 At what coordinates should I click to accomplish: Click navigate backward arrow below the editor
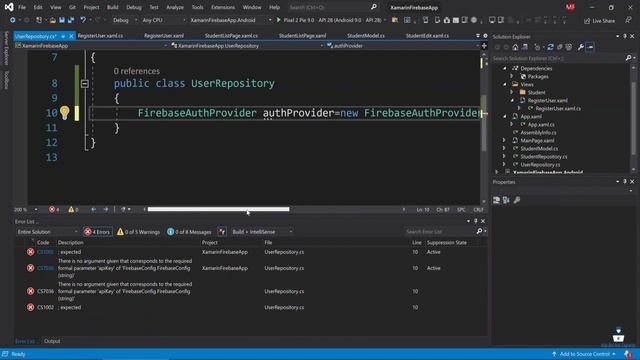[x=93, y=209]
